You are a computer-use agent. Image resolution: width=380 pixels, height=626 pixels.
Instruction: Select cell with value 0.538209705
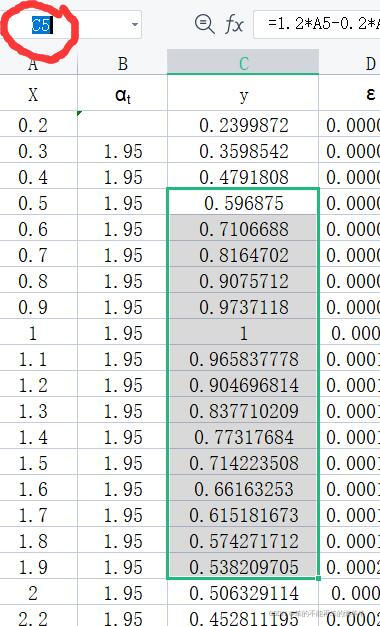click(243, 567)
